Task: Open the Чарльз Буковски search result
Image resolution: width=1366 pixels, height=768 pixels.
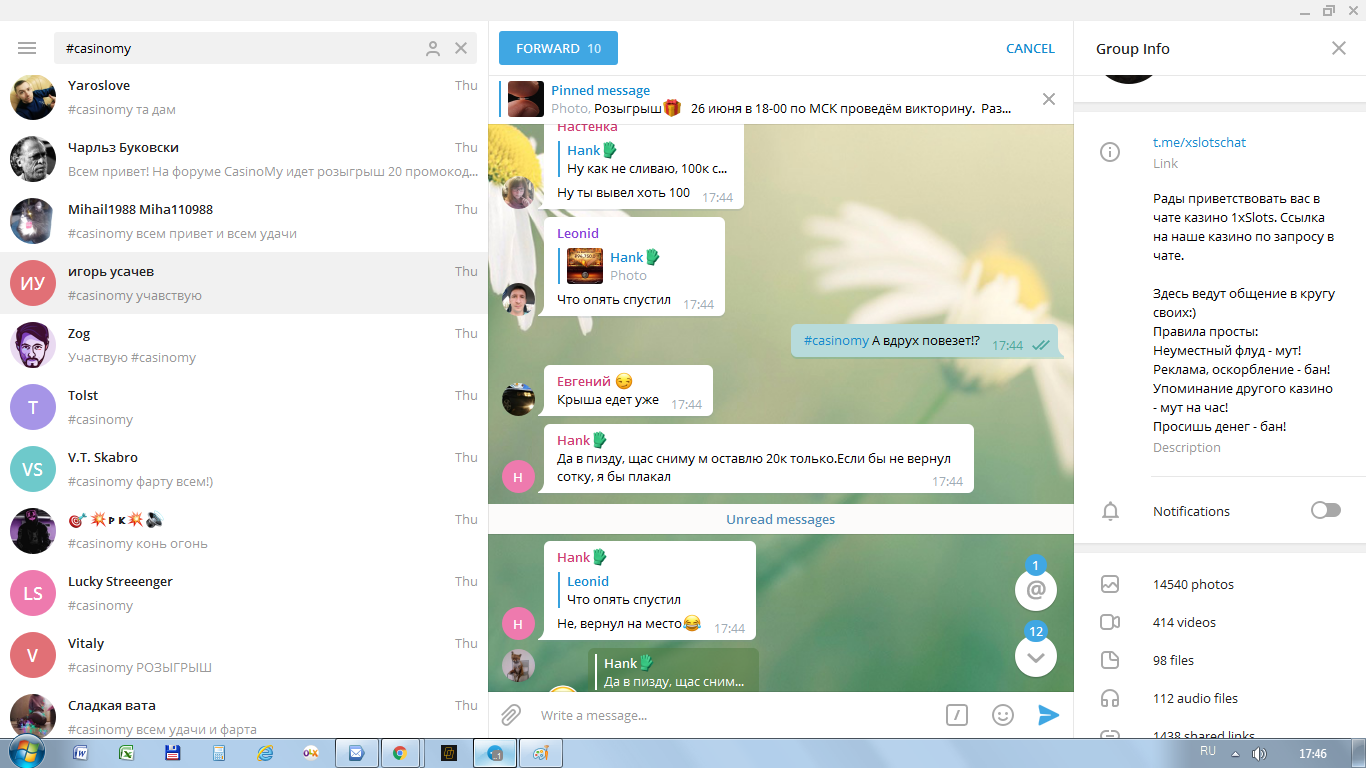Action: click(244, 159)
